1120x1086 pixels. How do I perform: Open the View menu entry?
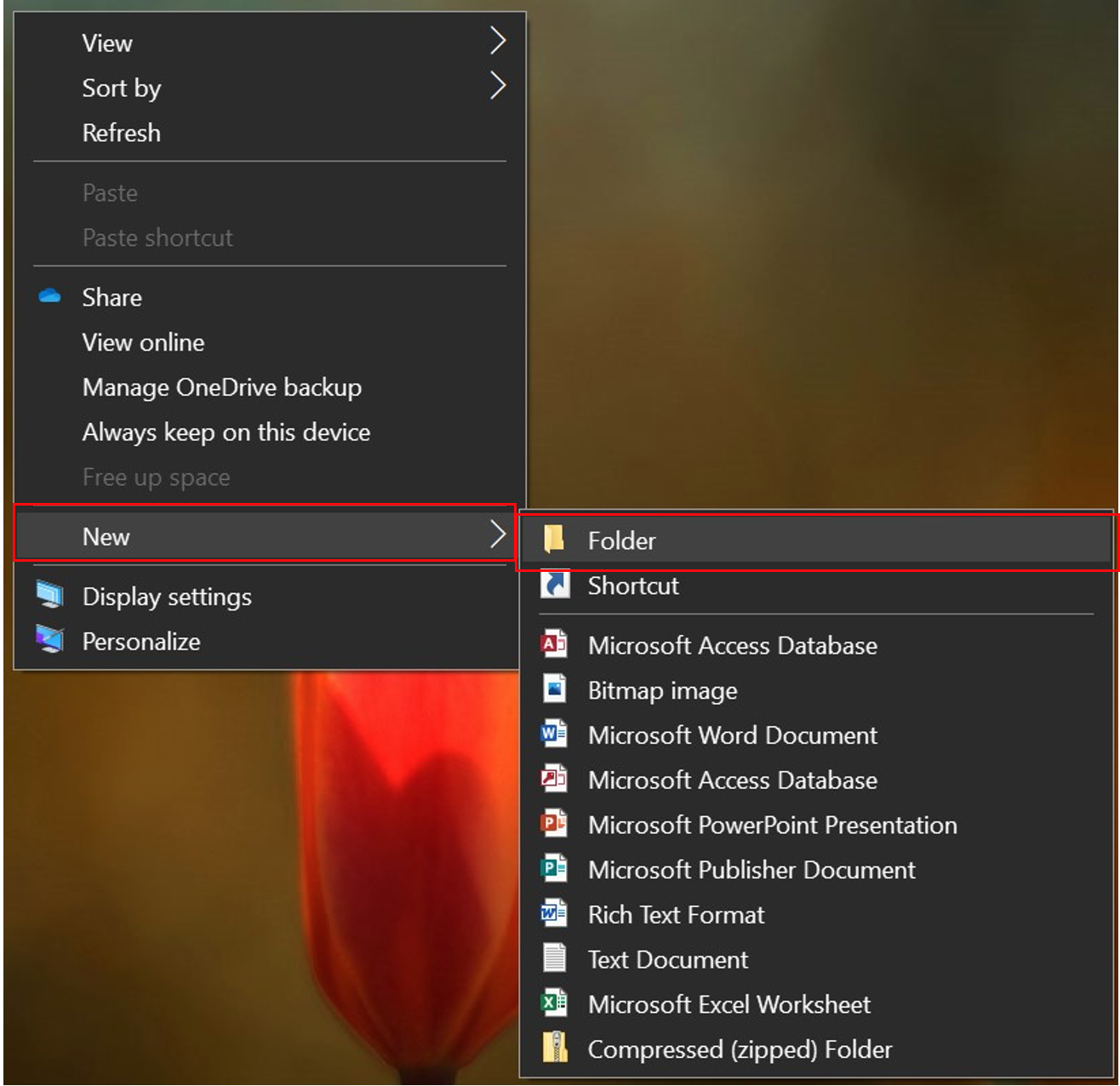(270, 43)
